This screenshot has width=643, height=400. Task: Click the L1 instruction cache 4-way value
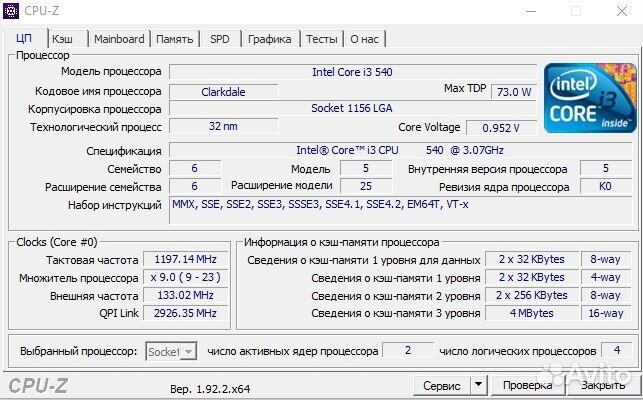click(606, 277)
